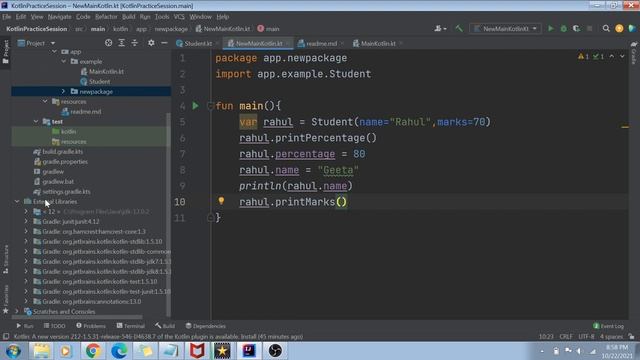Click the newpackage breadcrumb in navigation bar
The image size is (640, 360).
(171, 29)
